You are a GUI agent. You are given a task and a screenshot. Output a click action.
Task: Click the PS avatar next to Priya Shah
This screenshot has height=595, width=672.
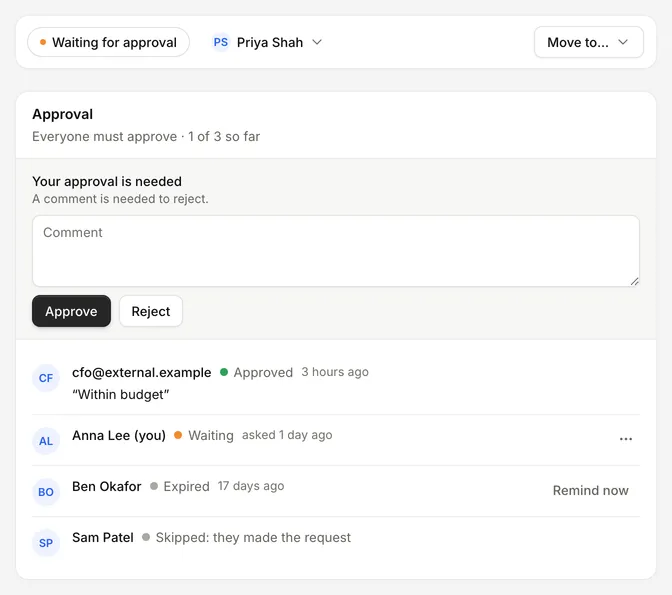click(x=221, y=42)
